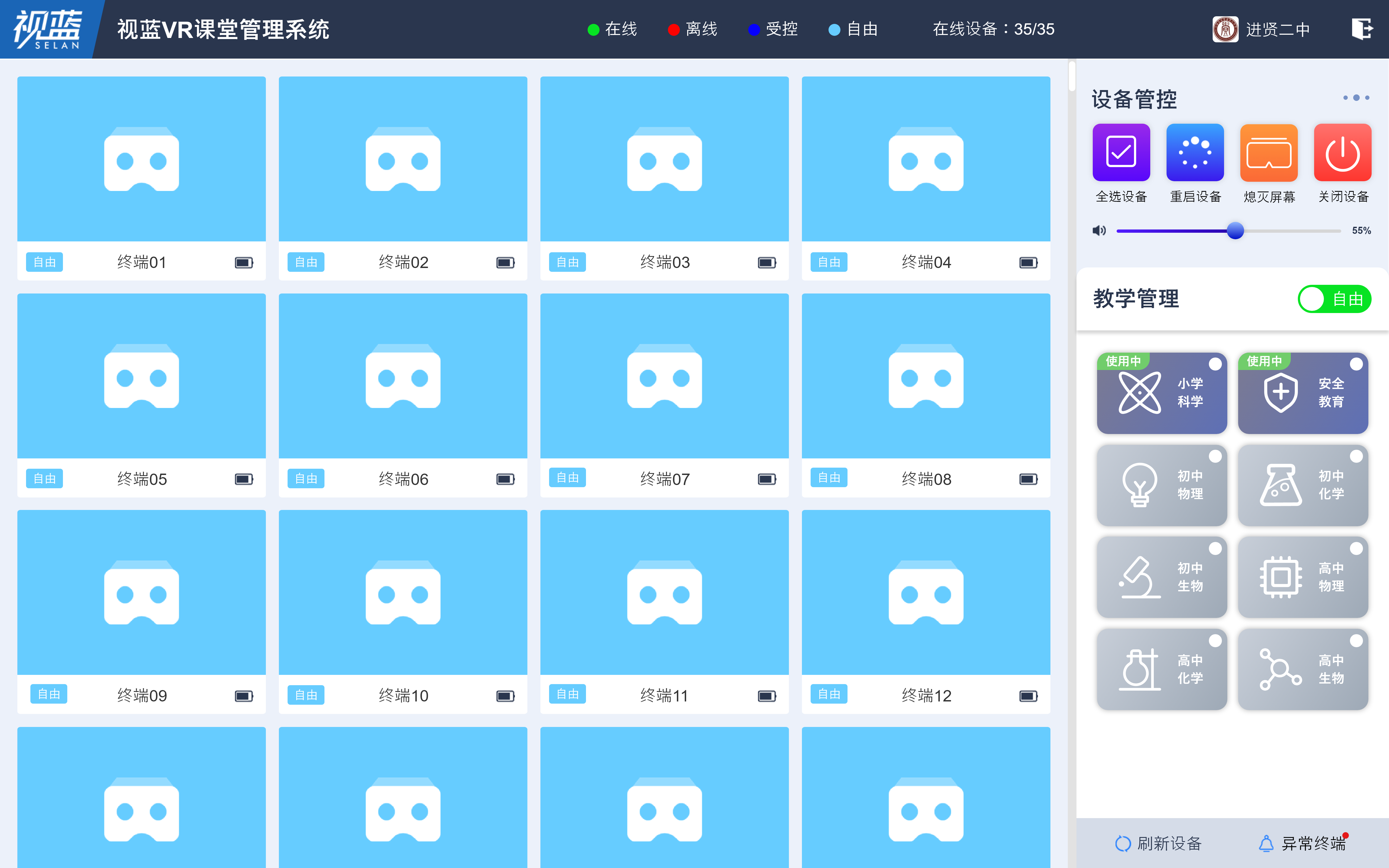
Task: Open the 高中生物 molecule course card
Action: tap(1303, 669)
